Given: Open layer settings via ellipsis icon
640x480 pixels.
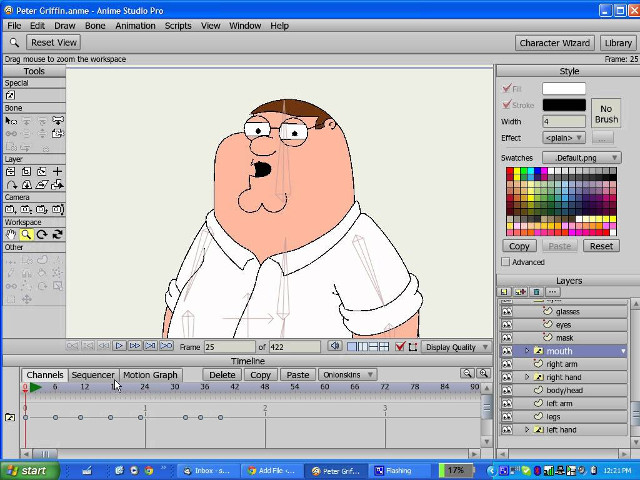Looking at the screenshot, I should (553, 292).
